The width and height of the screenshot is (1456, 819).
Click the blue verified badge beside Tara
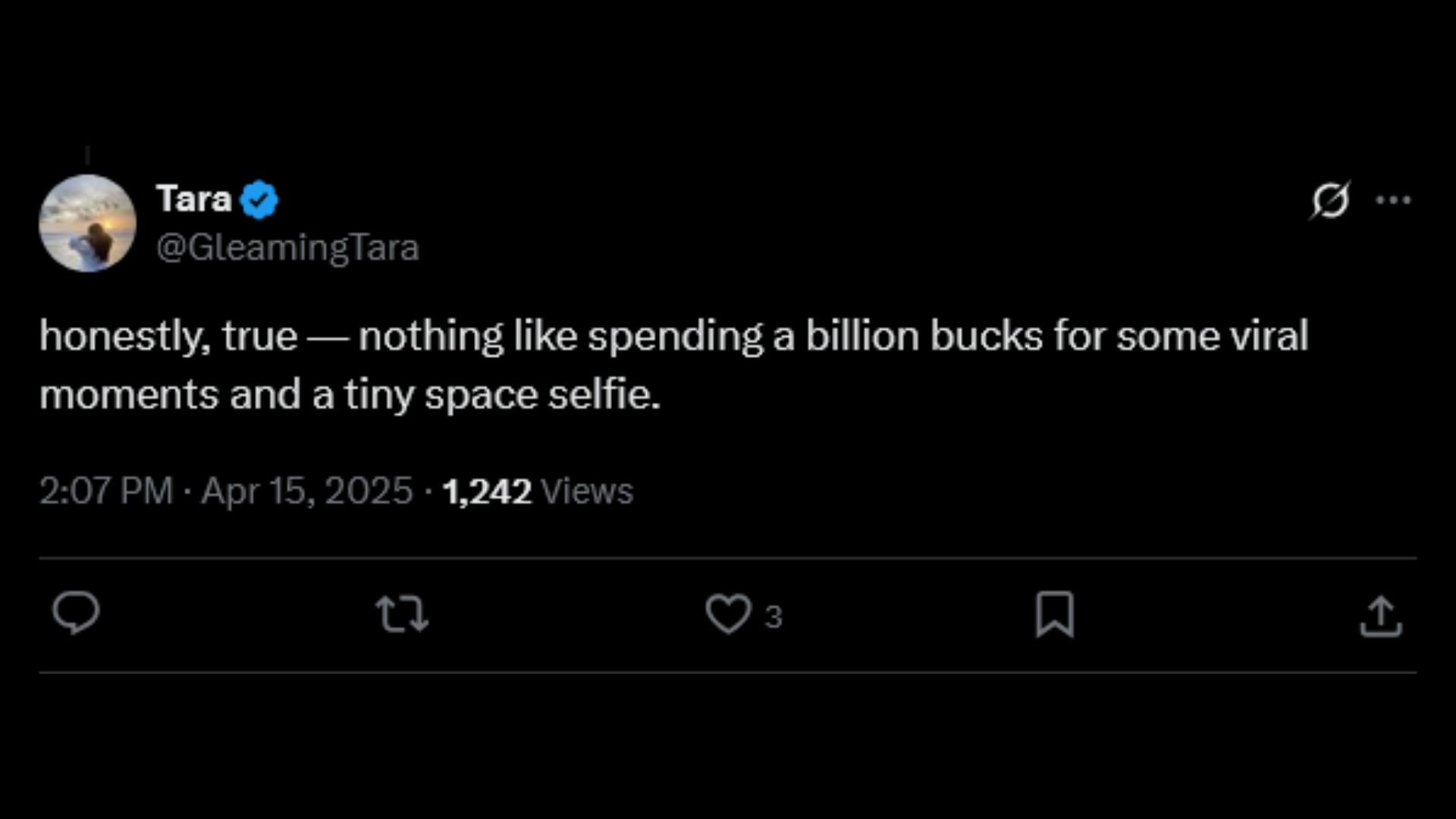coord(259,199)
